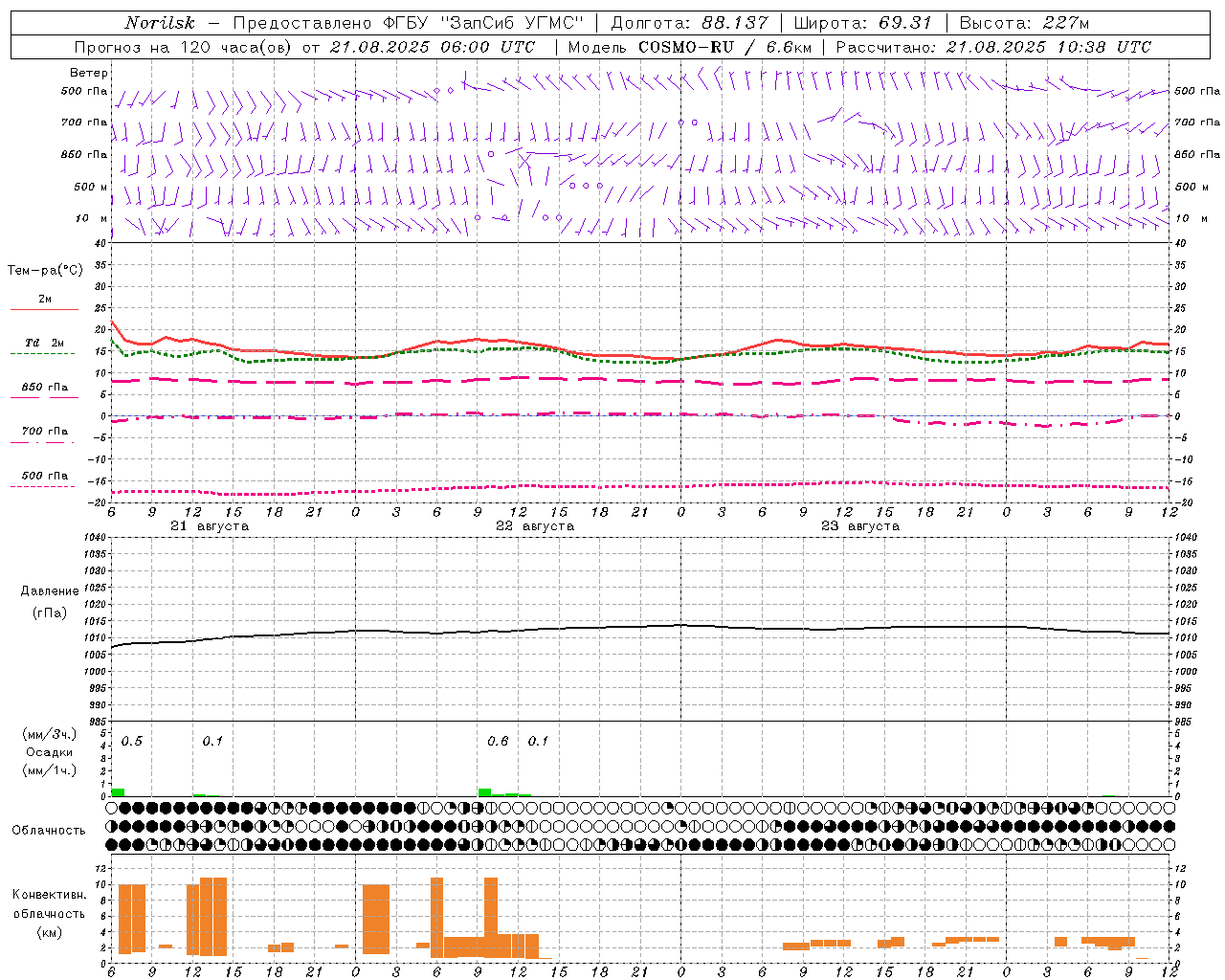This screenshot has width=1225, height=980.
Task: Click the Высота: 227м value
Action: pyautogui.click(x=1024, y=23)
